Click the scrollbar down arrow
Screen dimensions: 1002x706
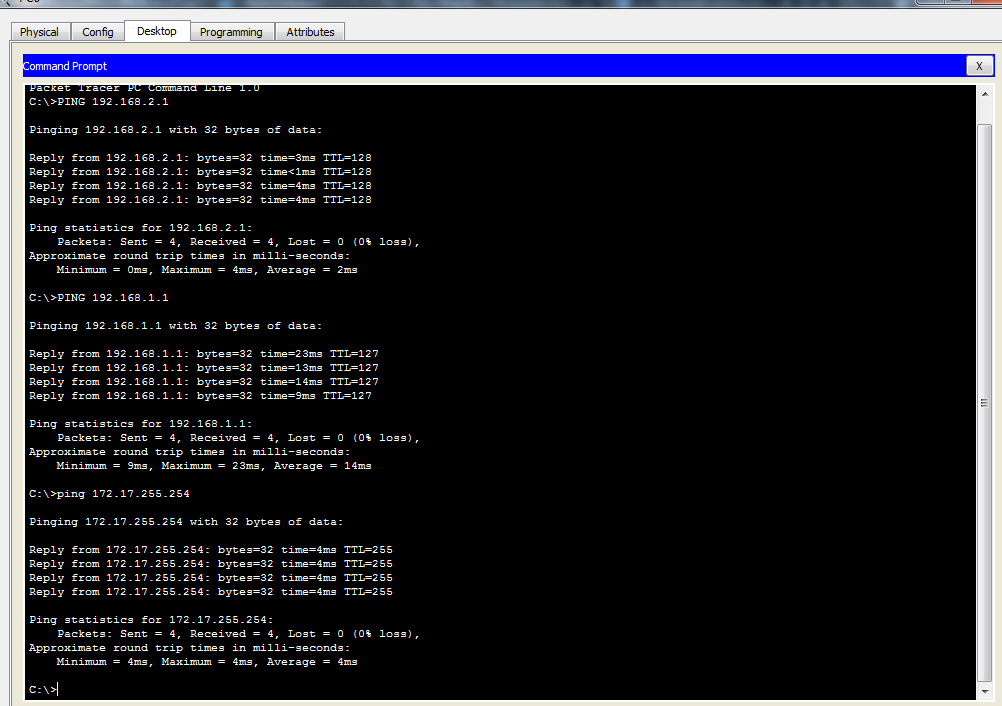[985, 691]
